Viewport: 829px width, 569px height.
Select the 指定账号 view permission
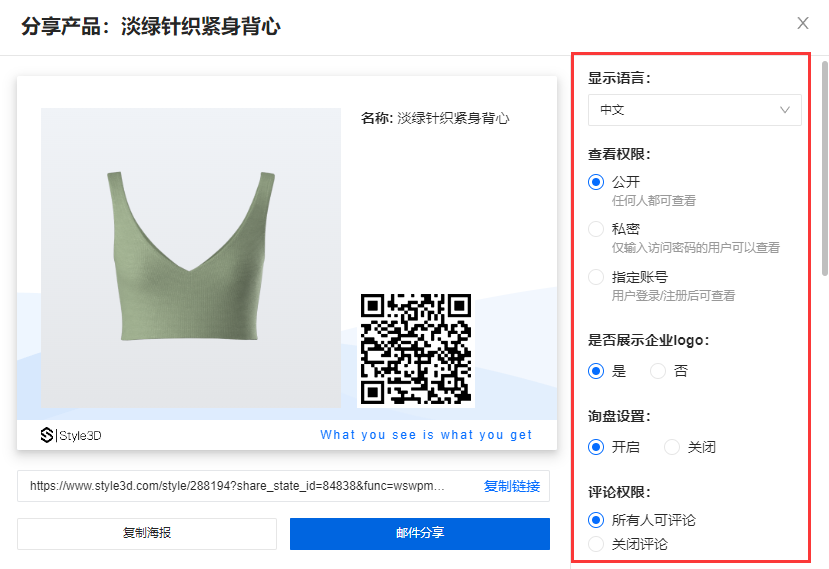[597, 277]
